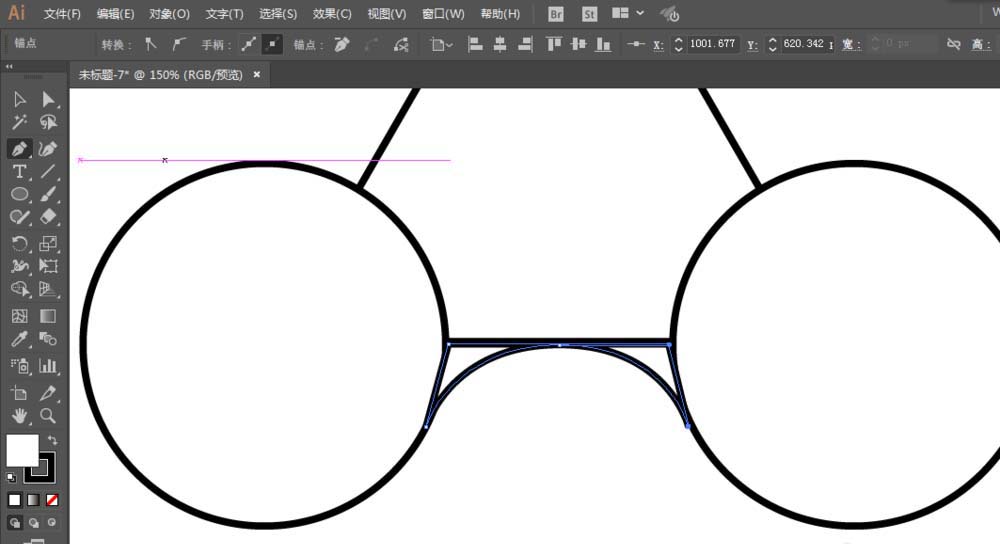Select the Selection tool (black arrow outline)
The height and width of the screenshot is (544, 1000).
[20, 99]
